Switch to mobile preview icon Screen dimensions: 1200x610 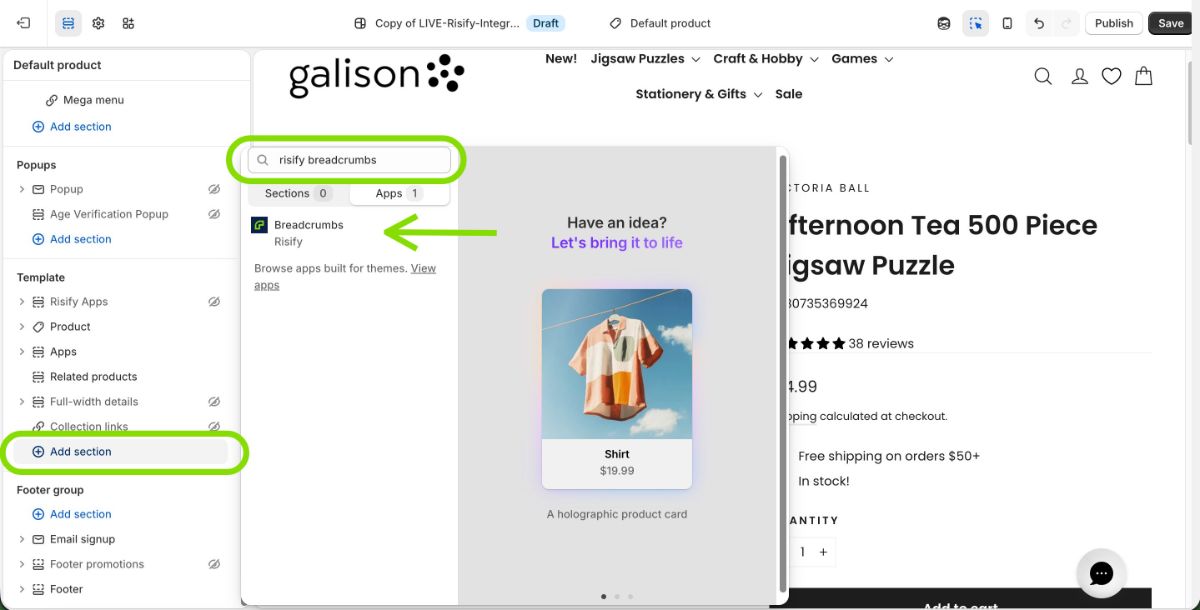(x=1007, y=23)
